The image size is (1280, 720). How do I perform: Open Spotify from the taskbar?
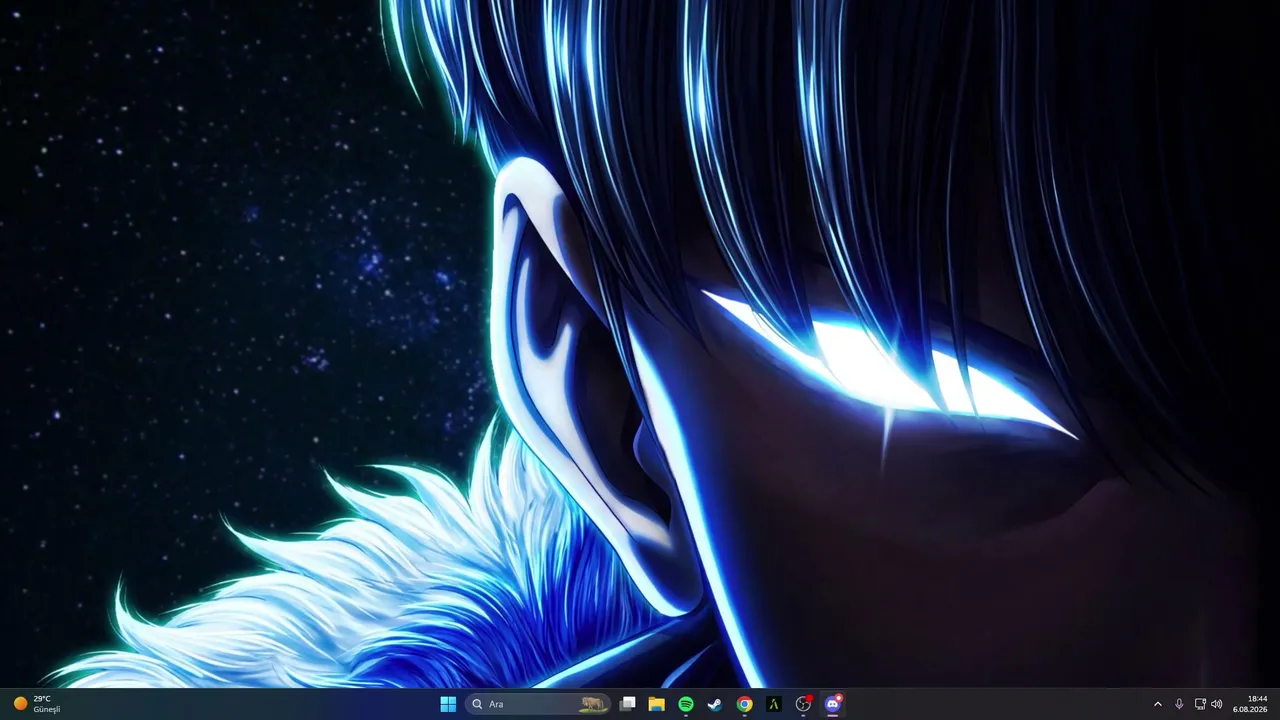coord(686,704)
